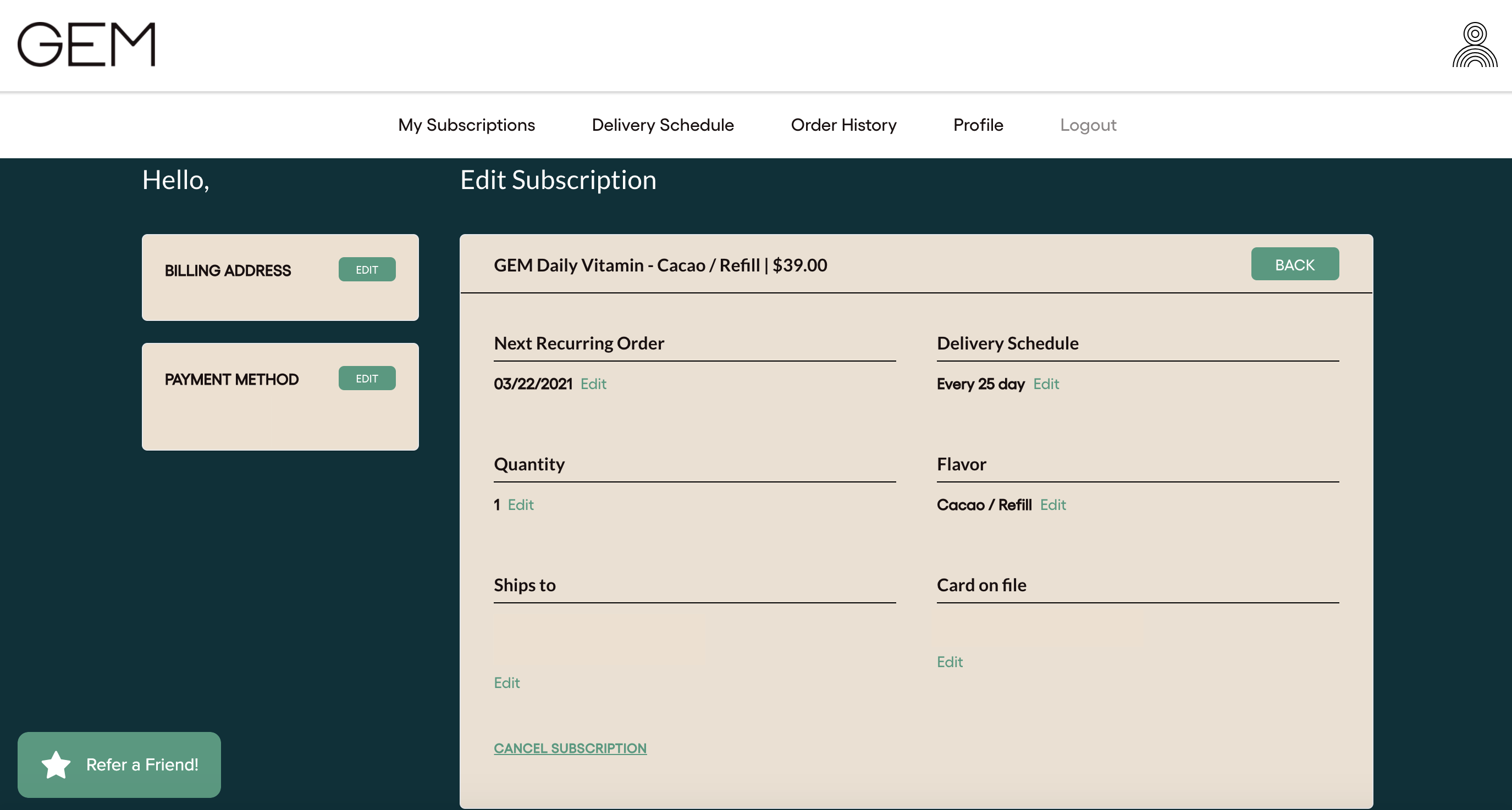1512x810 pixels.
Task: Edit the card on file
Action: 950,662
